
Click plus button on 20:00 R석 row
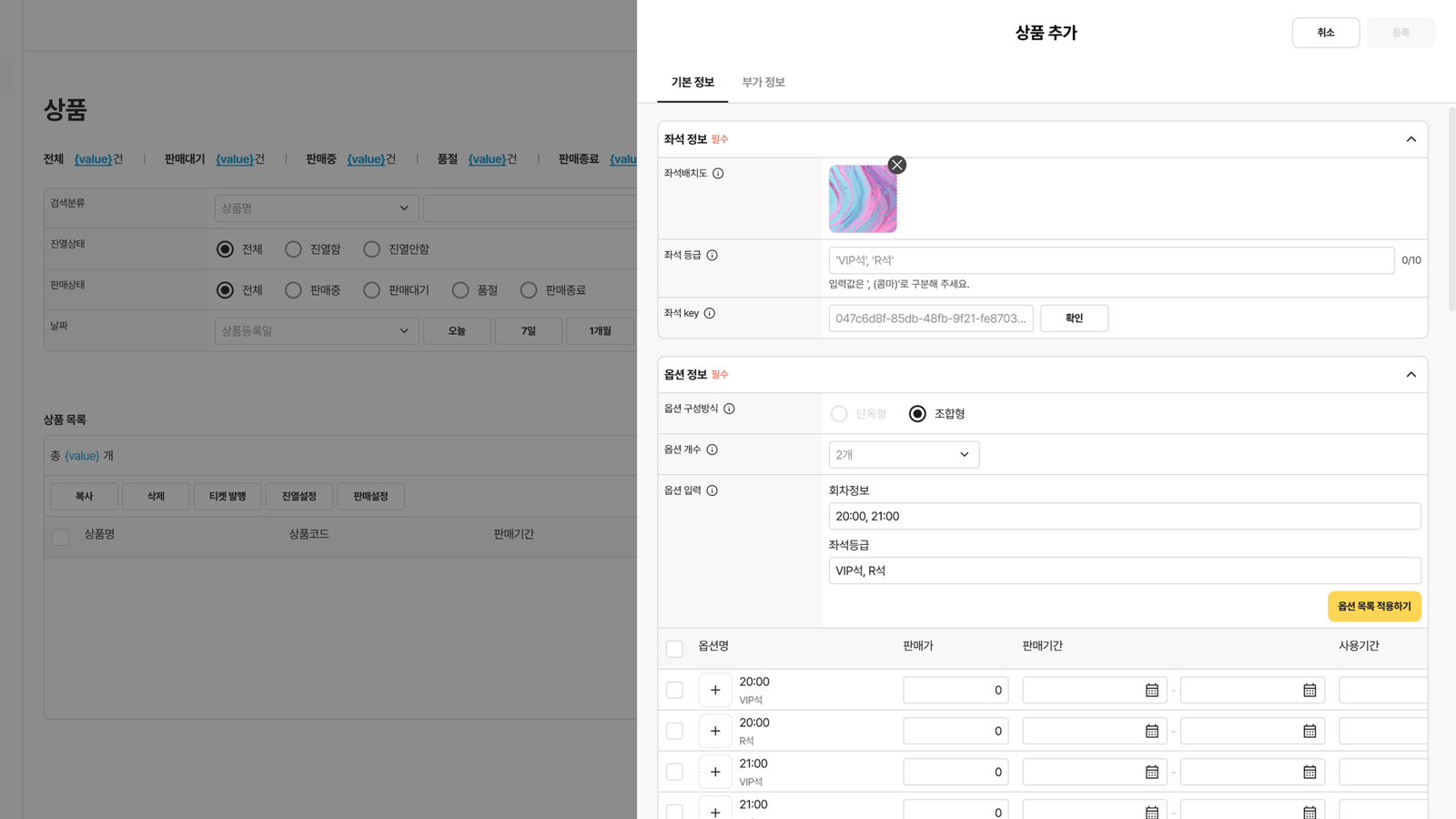click(x=715, y=731)
